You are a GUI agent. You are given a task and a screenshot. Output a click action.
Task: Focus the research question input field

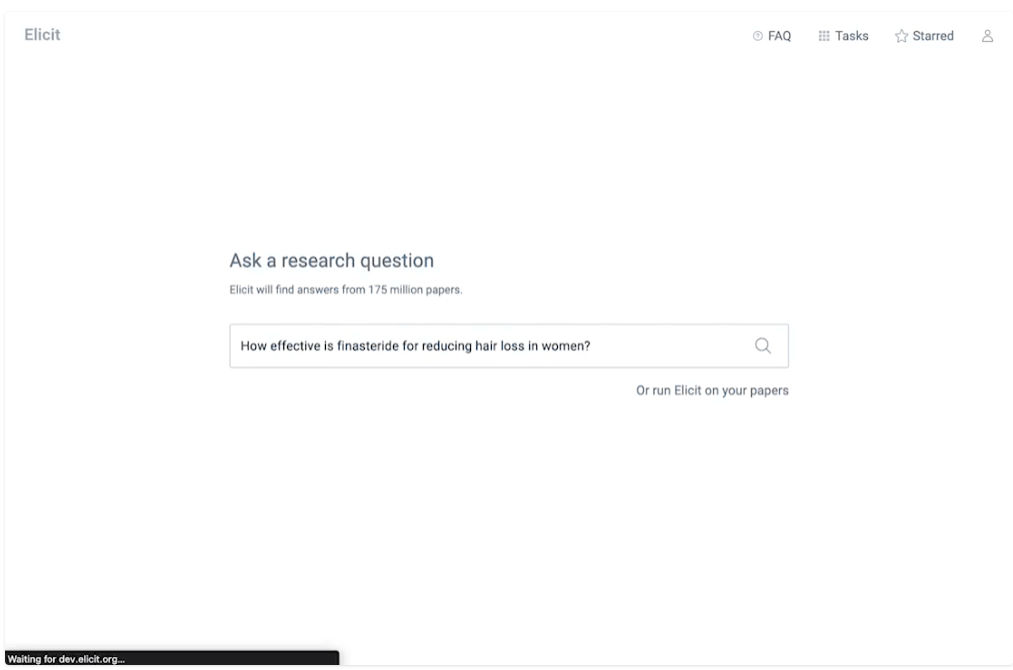click(x=508, y=346)
